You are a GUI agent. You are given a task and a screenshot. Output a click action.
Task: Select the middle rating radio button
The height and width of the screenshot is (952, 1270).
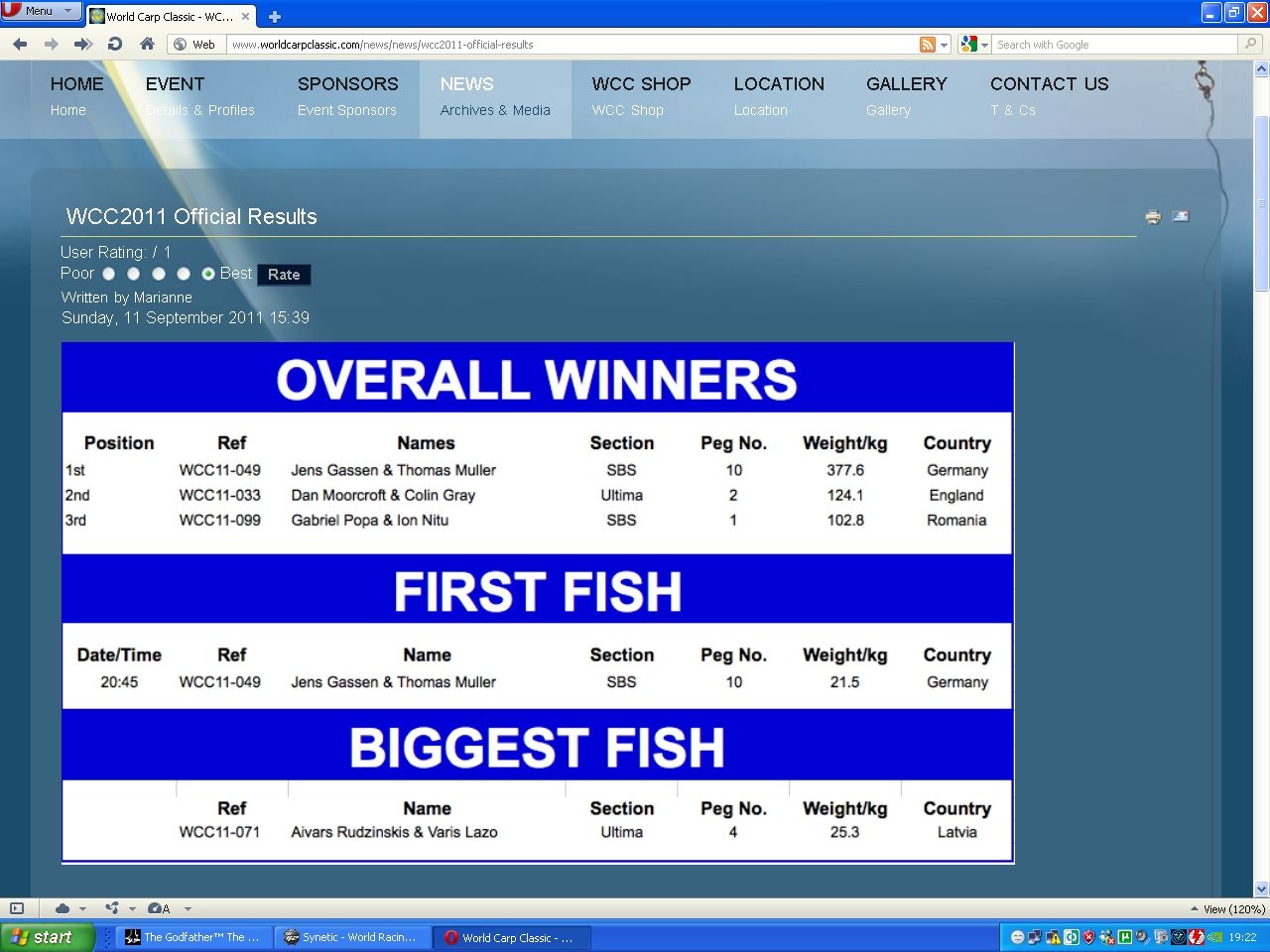coord(158,274)
